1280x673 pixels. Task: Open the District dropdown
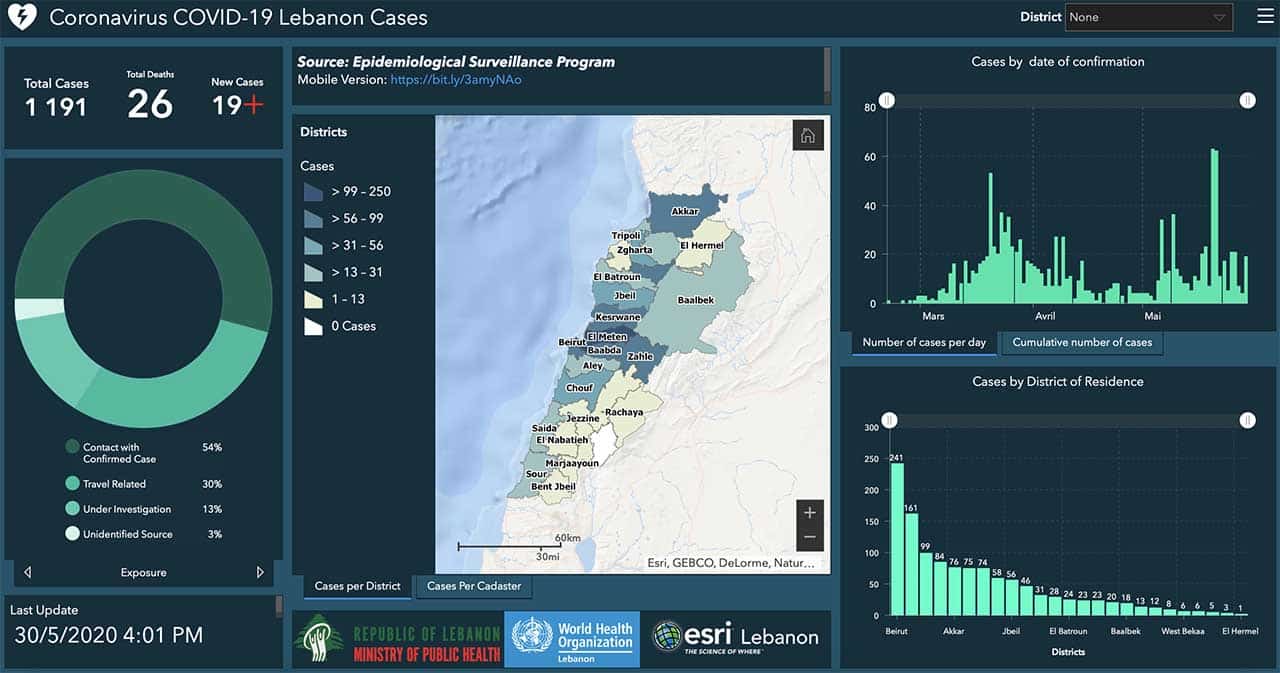coord(1149,17)
